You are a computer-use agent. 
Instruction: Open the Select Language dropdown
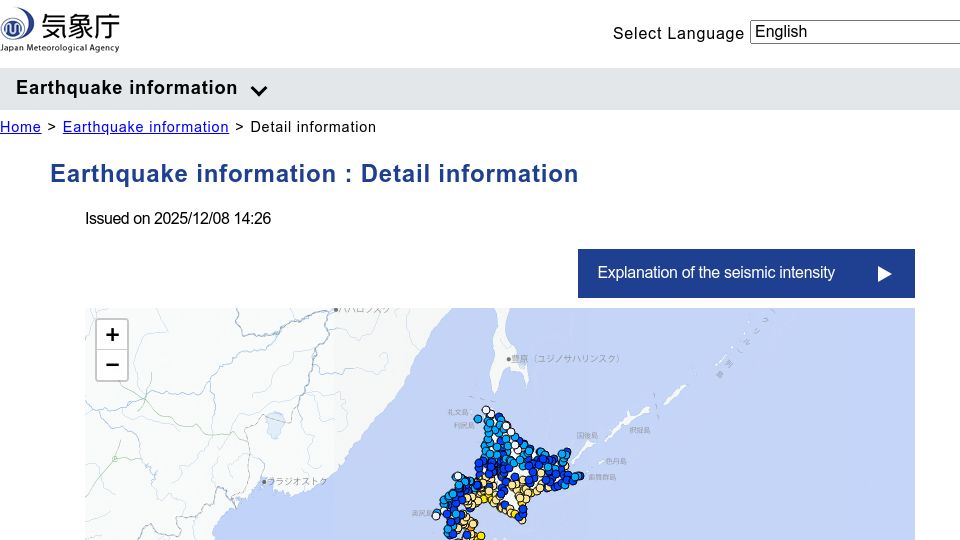click(855, 32)
